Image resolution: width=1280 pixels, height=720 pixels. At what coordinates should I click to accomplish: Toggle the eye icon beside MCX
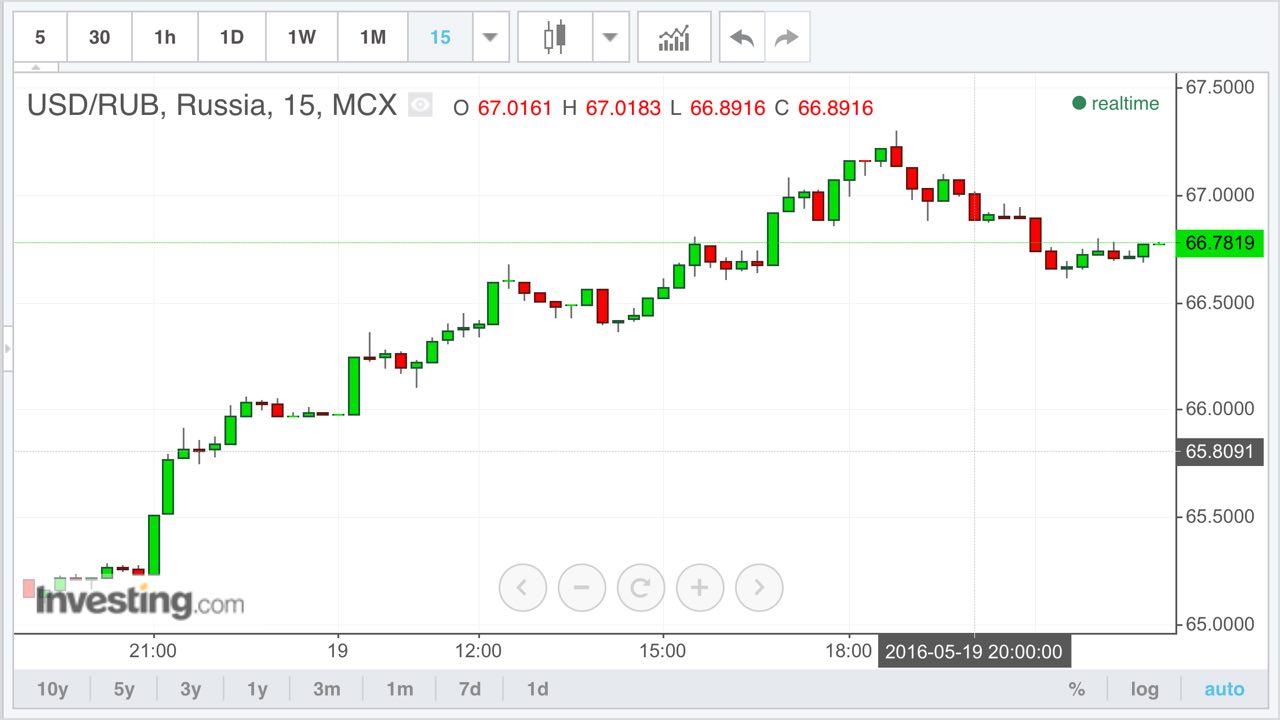click(420, 104)
